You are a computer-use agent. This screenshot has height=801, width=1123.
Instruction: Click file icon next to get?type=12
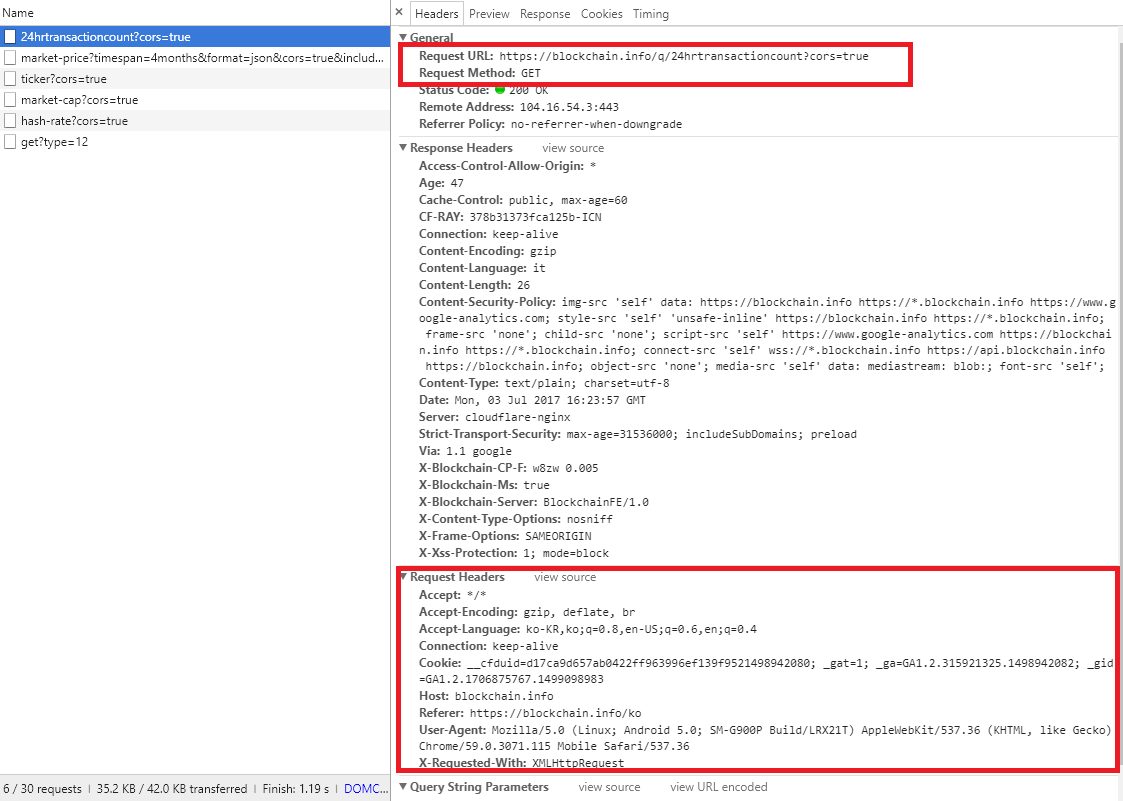(x=10, y=142)
